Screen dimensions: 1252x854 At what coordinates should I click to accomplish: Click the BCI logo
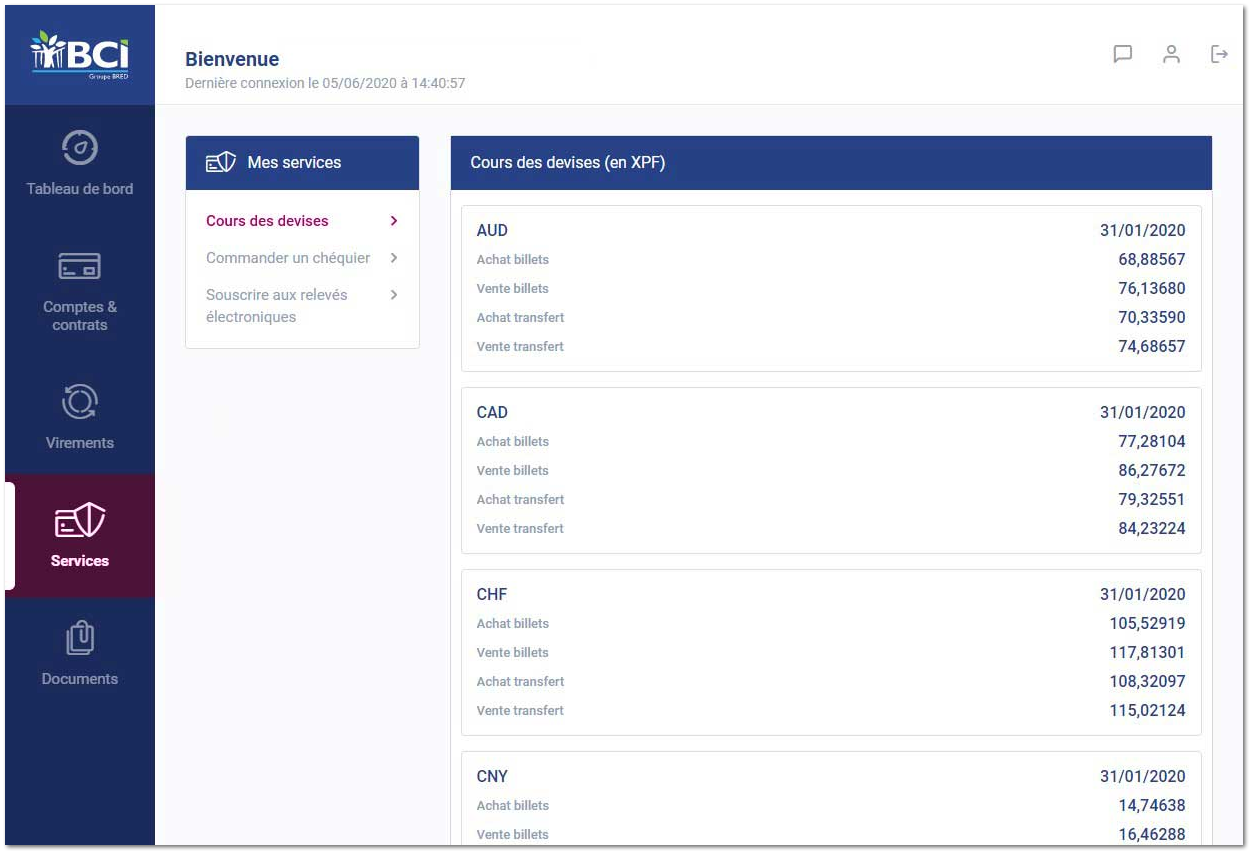point(80,54)
